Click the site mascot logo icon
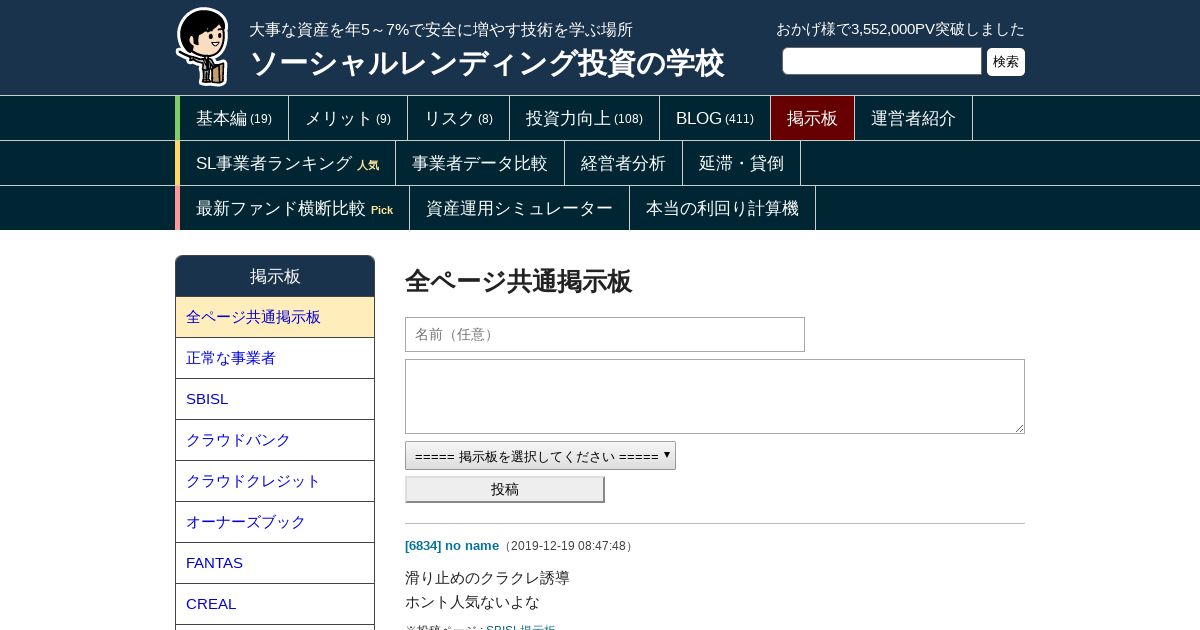This screenshot has height=630, width=1200. pos(202,46)
